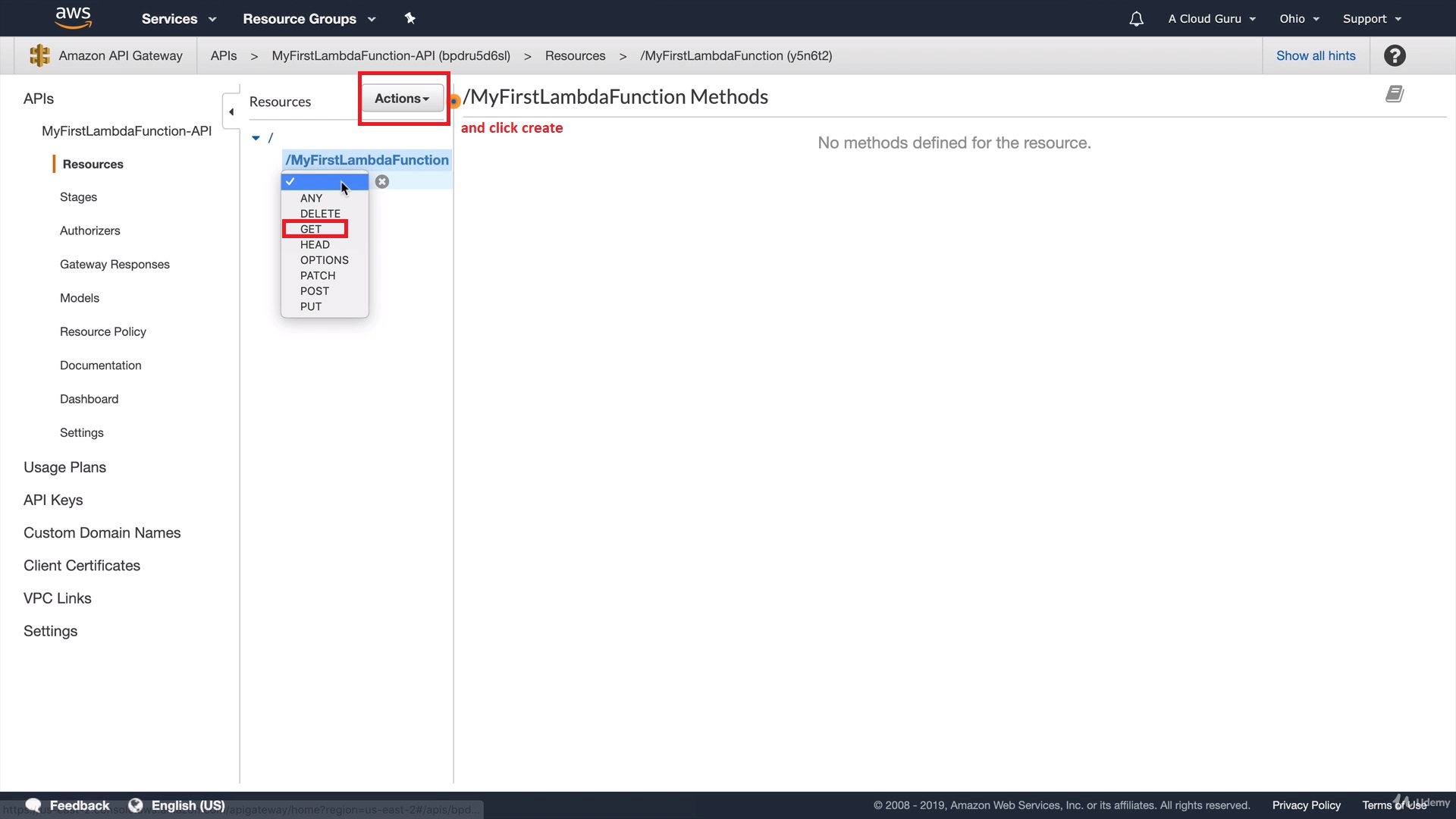Screen dimensions: 1456x819
Task: Collapse the left navigation panel arrow
Action: click(231, 111)
